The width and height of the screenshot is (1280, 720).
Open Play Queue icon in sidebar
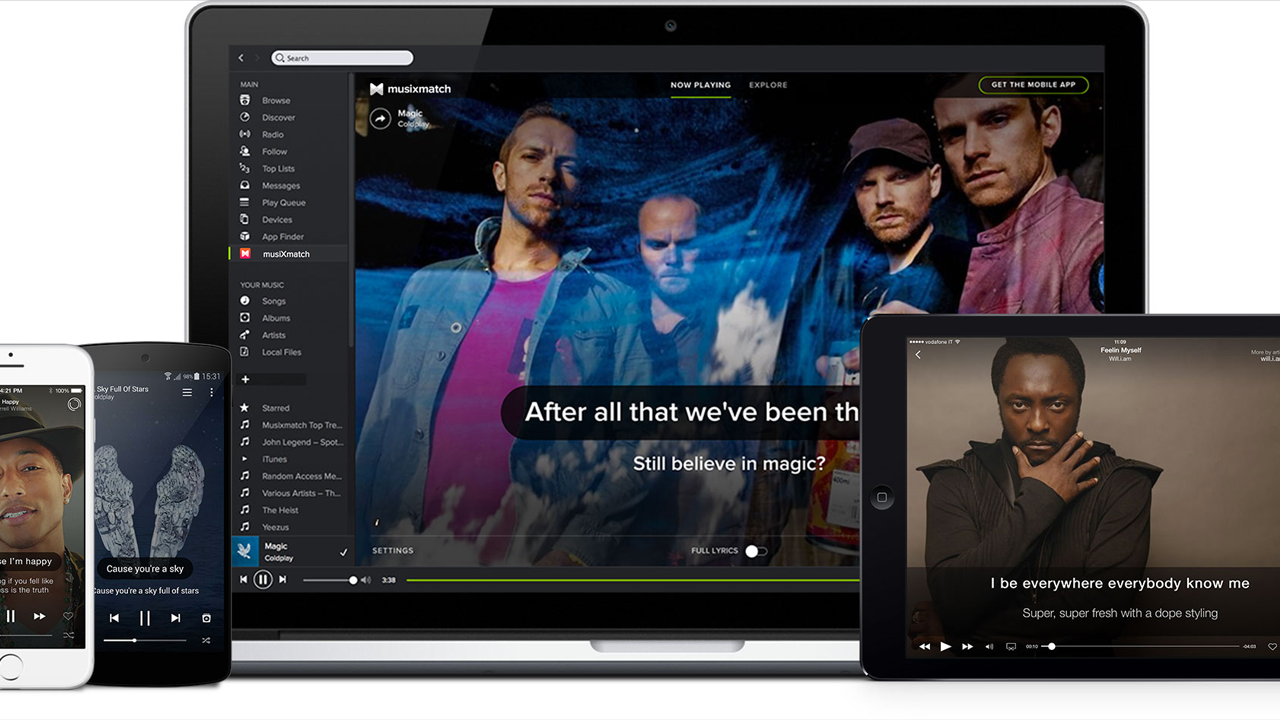pyautogui.click(x=245, y=202)
